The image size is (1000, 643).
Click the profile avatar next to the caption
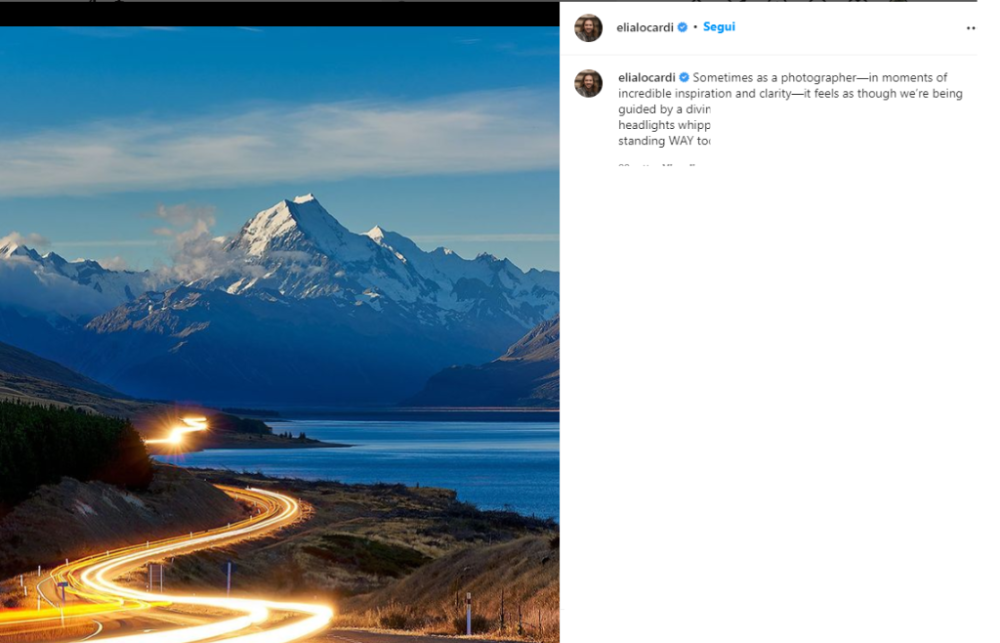[588, 84]
